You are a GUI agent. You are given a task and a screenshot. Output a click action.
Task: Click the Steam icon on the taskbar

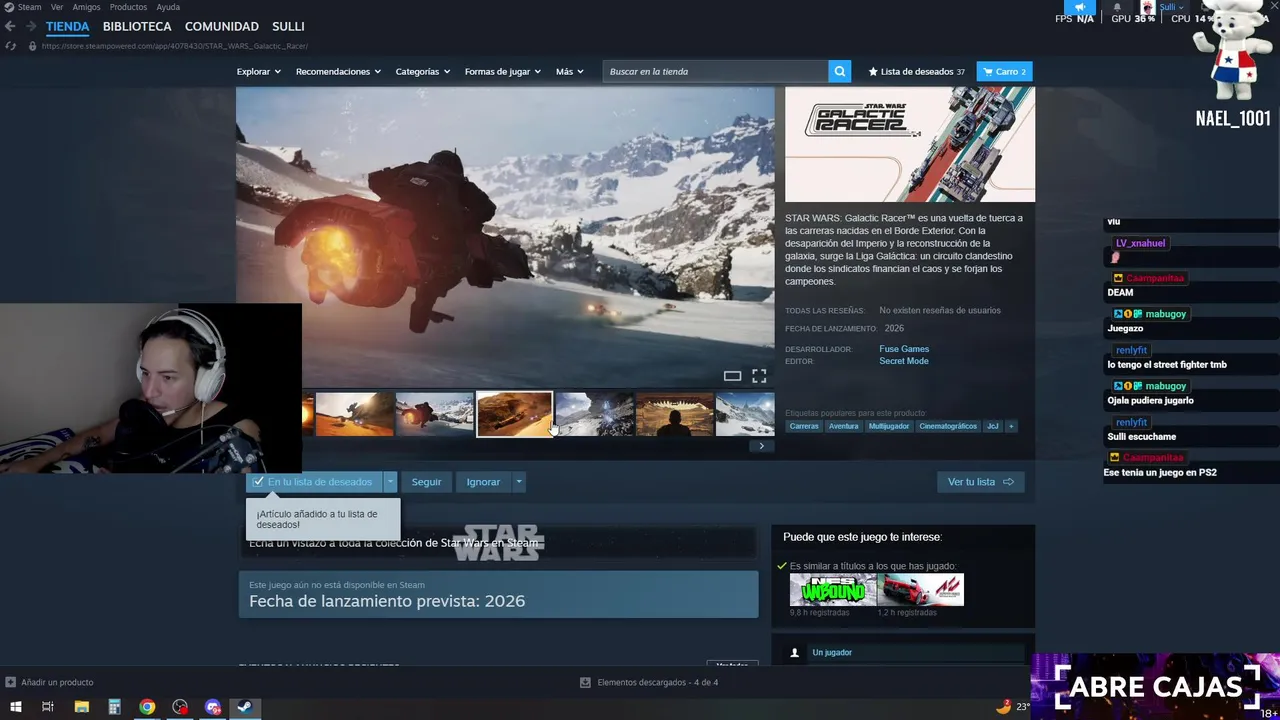click(x=244, y=707)
